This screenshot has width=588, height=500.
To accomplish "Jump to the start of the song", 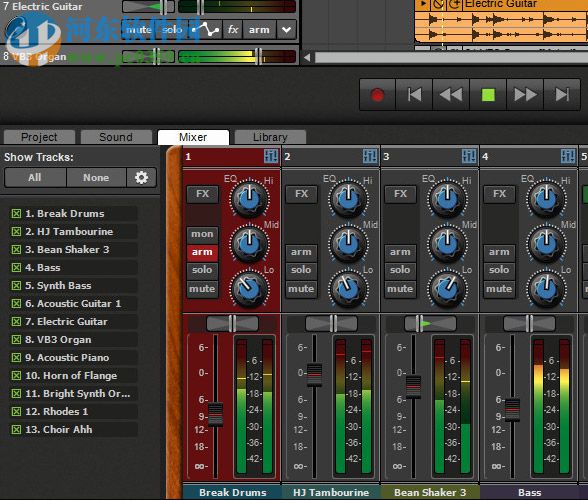I will click(x=414, y=95).
